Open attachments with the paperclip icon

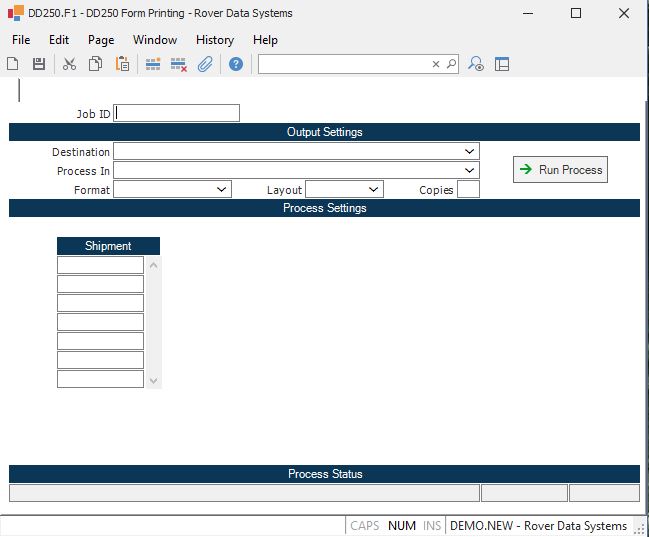[x=205, y=64]
